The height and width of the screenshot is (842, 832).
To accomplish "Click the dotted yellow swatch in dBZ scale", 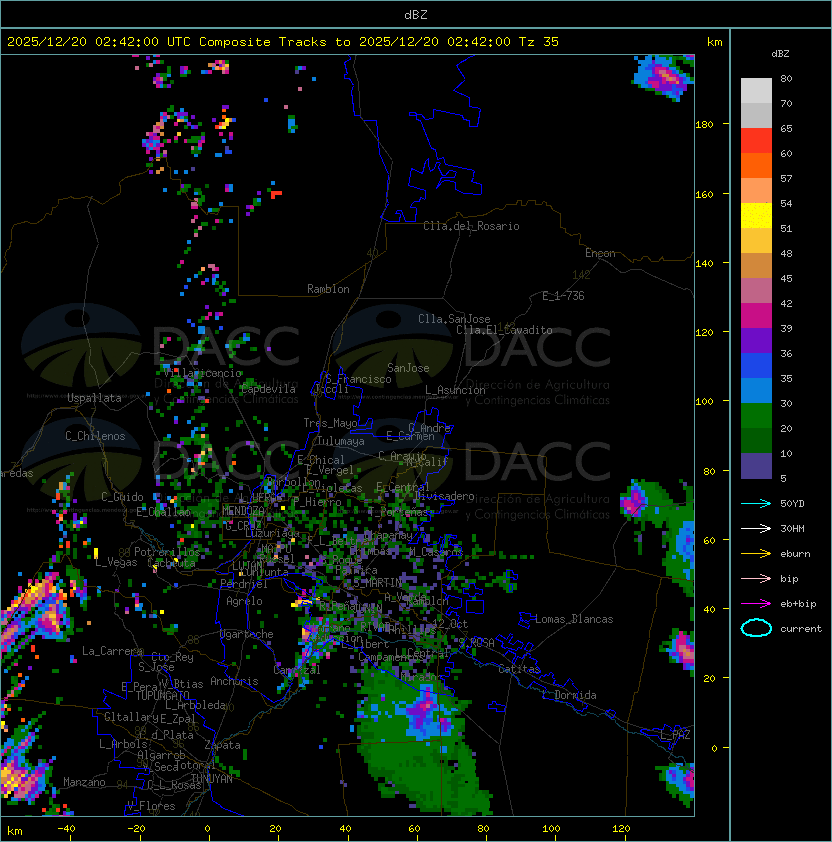I will click(756, 216).
